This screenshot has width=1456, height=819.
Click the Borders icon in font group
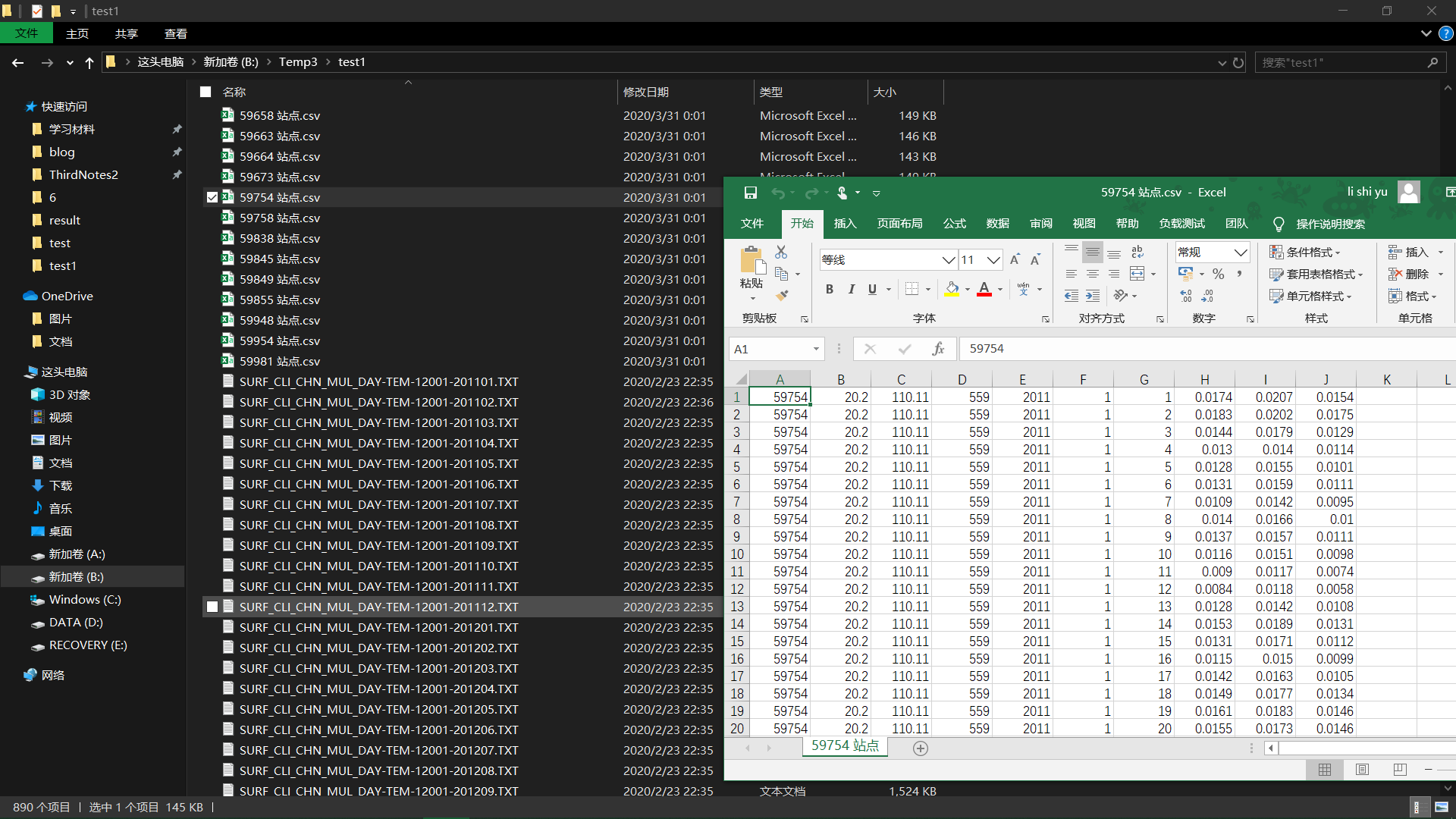(x=912, y=289)
